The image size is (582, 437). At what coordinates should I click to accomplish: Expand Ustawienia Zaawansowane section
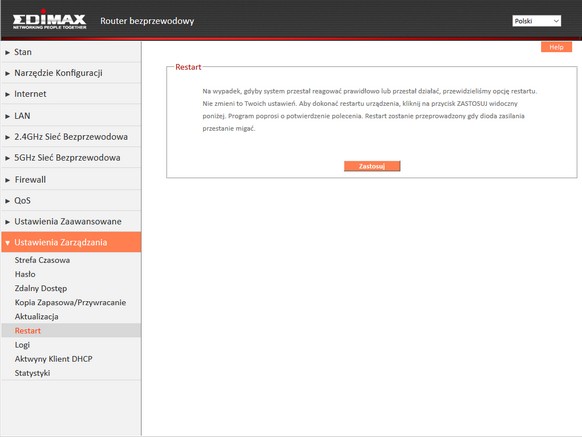pyautogui.click(x=71, y=221)
